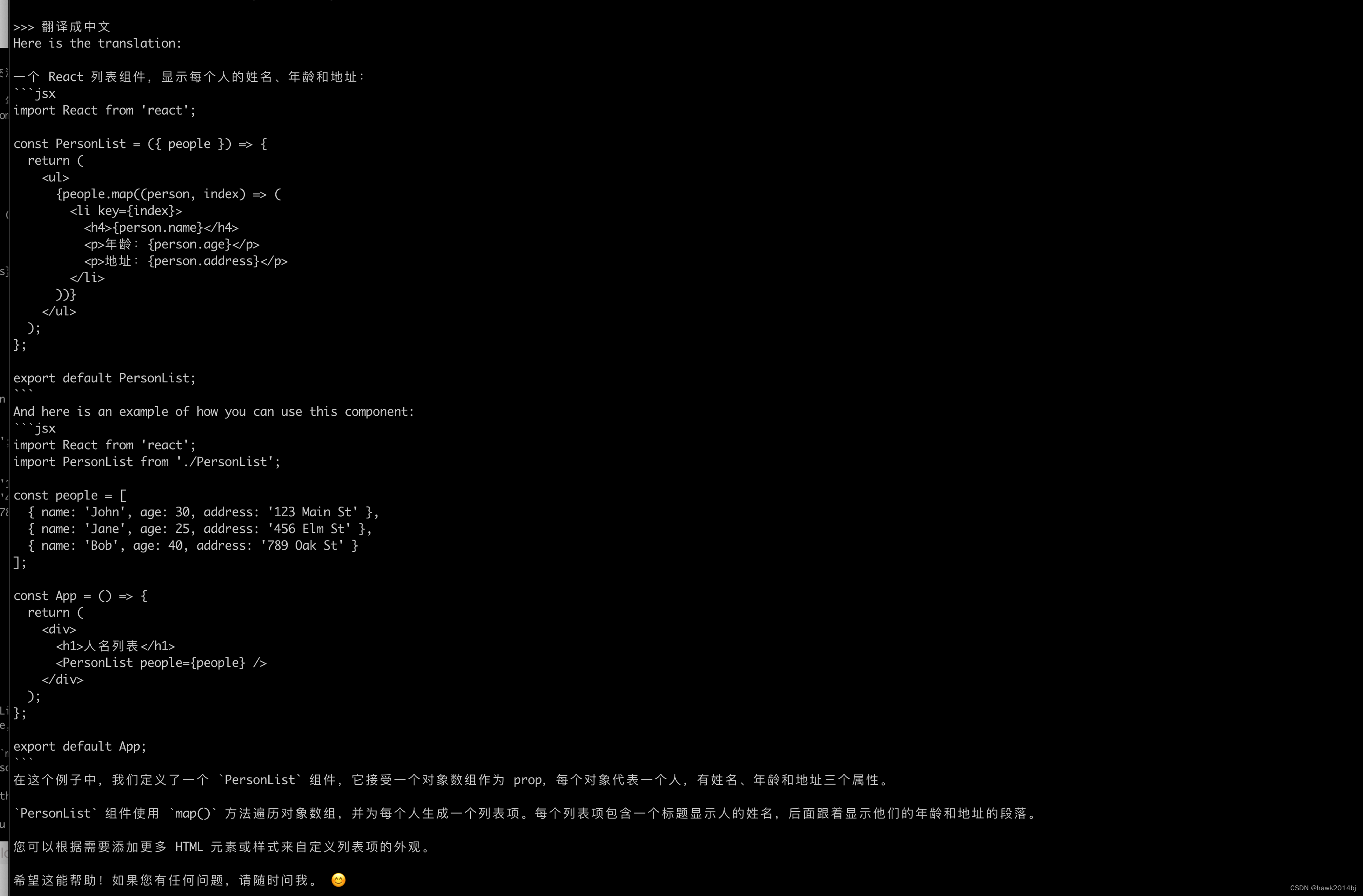Click the sentence mentioning HTML 元素
1363x896 pixels.
(222, 847)
